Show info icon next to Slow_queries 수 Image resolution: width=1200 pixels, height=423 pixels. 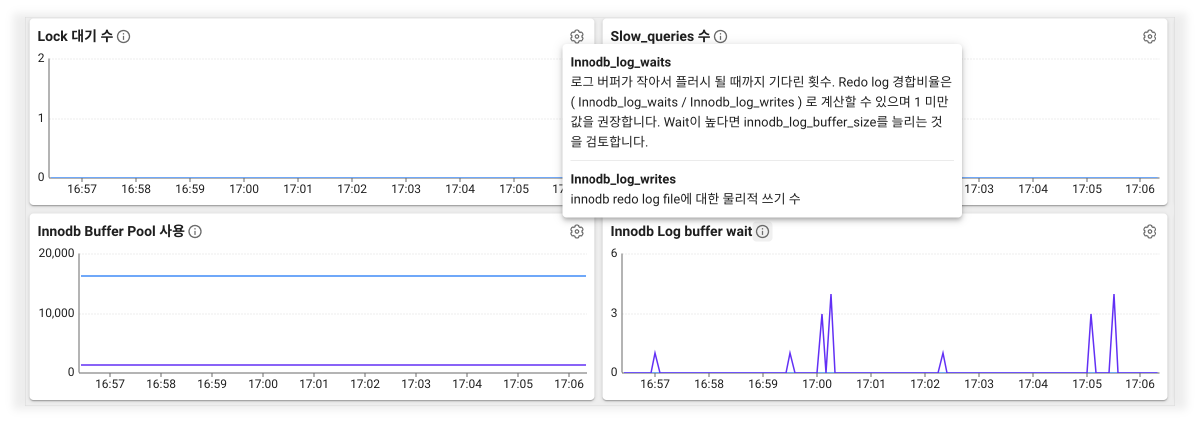tap(721, 37)
